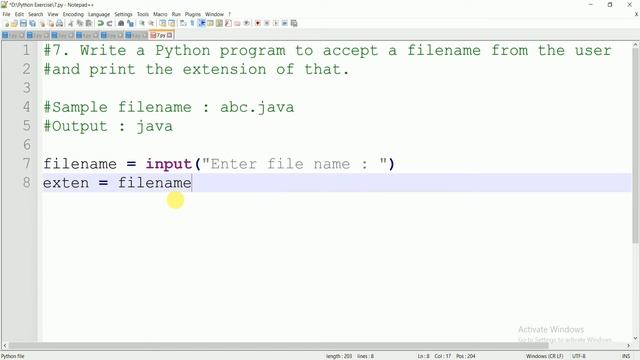The width and height of the screenshot is (640, 360).
Task: Open the Run menu
Action: [176, 14]
